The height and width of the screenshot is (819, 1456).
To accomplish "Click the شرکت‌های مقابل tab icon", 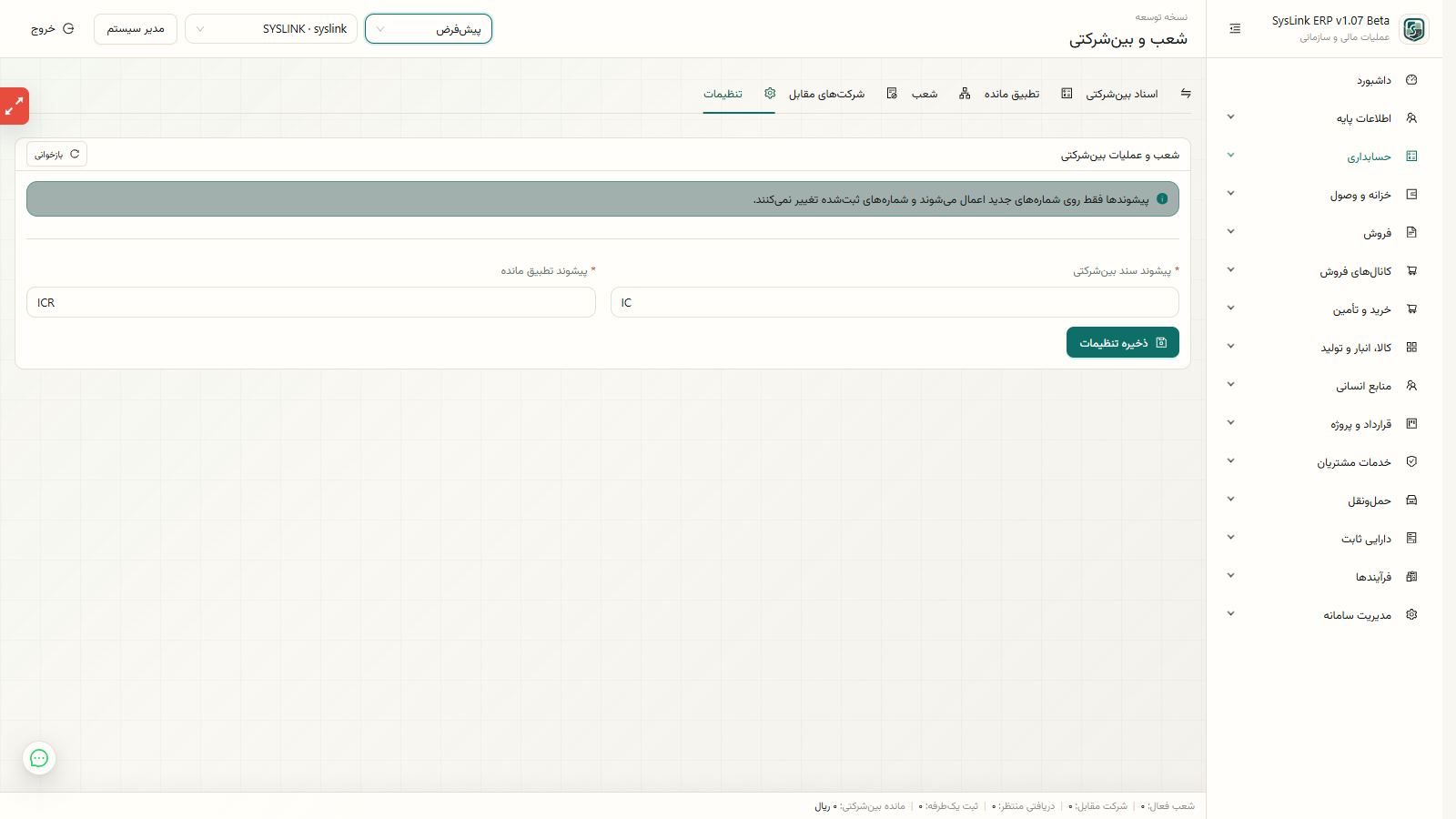I will (892, 94).
